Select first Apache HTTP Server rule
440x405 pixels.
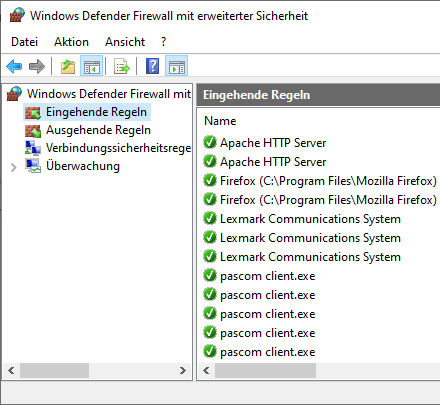pos(273,143)
